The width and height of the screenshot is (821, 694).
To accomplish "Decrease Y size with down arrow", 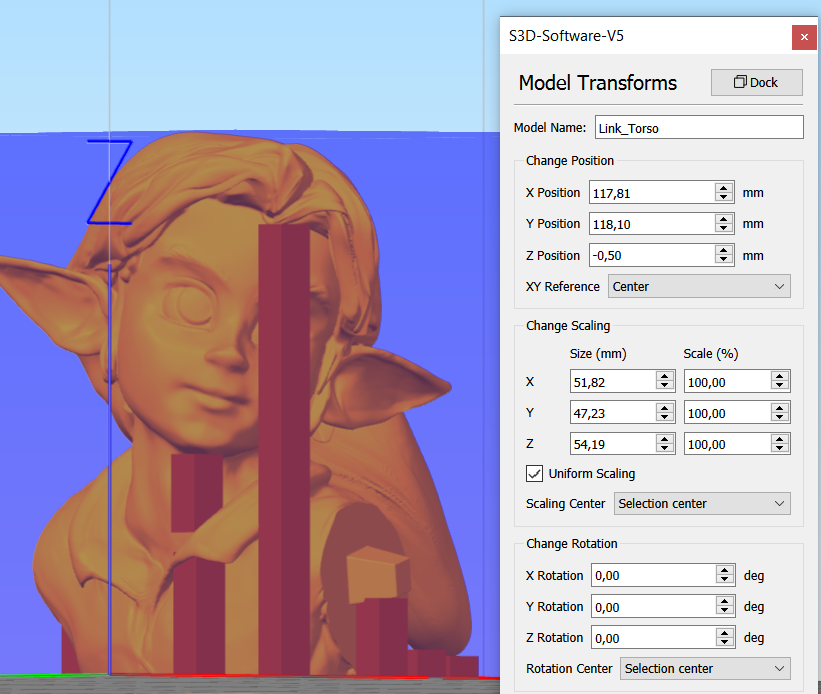I will click(x=664, y=417).
